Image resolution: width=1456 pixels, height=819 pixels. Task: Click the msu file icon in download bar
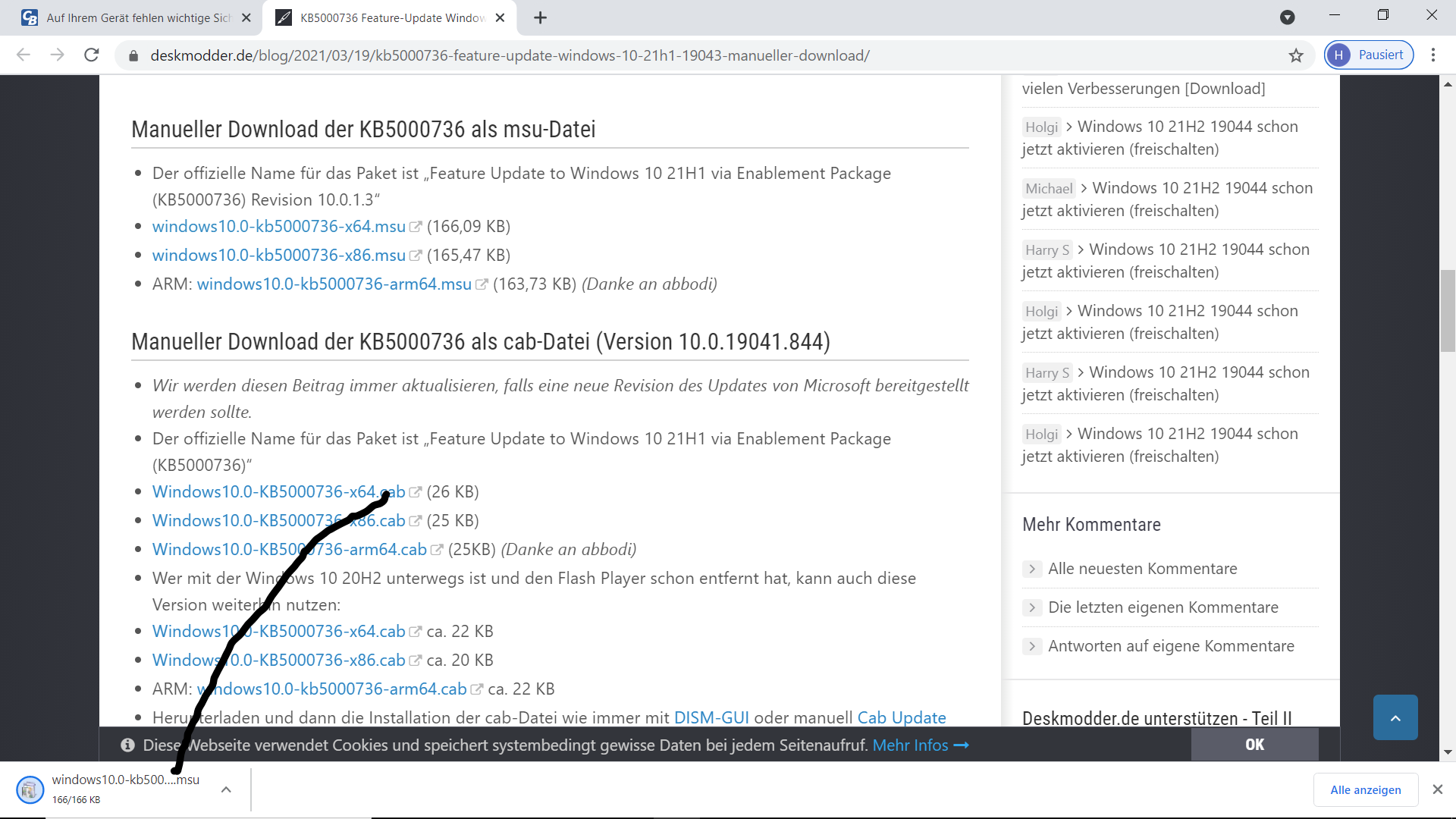[x=30, y=789]
